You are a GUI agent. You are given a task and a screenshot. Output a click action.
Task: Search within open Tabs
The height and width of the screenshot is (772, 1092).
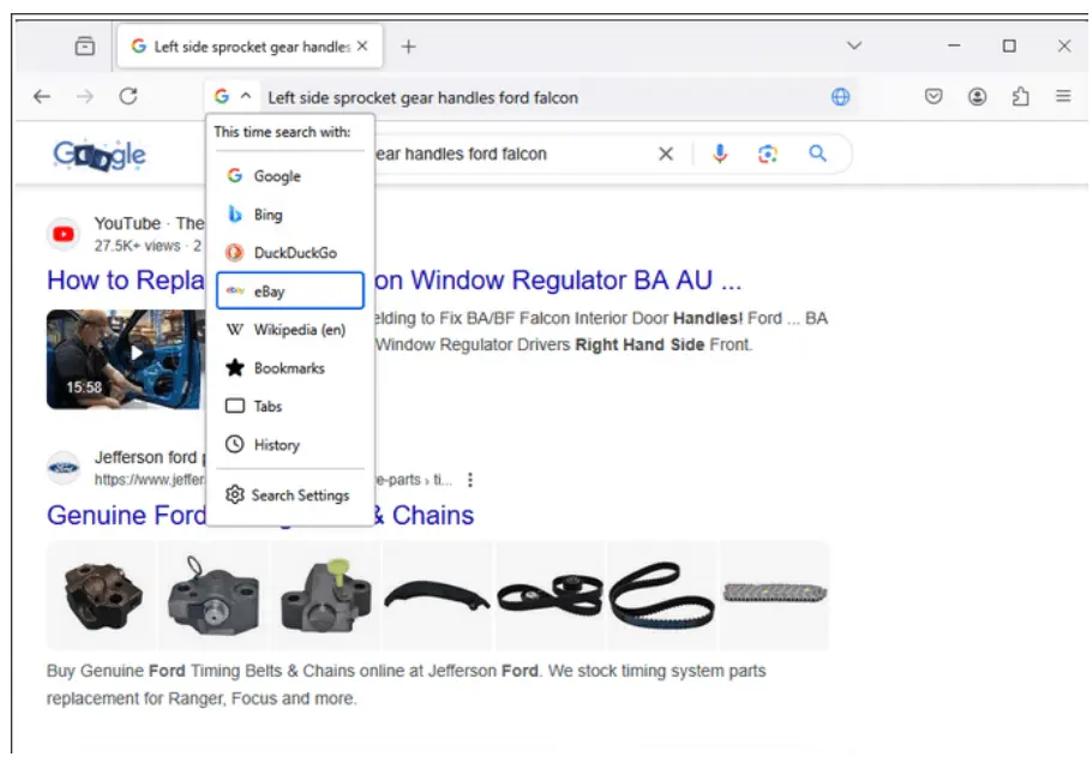(x=290, y=406)
